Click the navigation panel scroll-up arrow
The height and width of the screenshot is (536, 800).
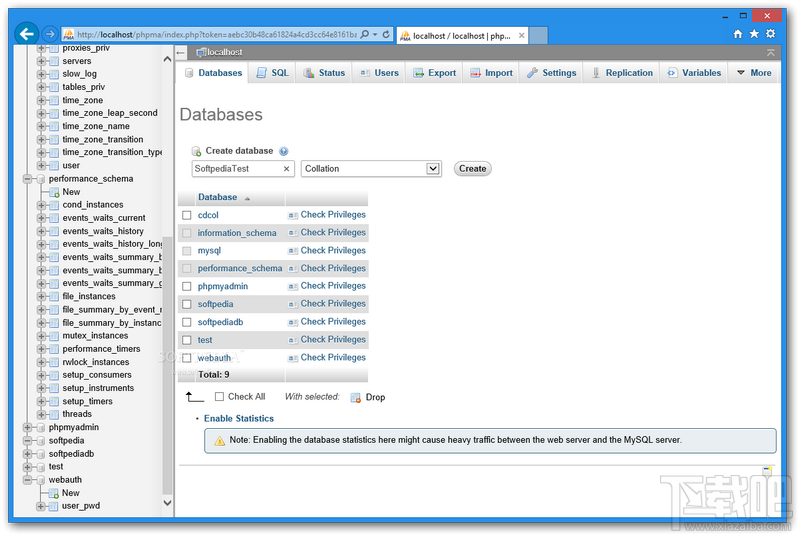coord(167,59)
